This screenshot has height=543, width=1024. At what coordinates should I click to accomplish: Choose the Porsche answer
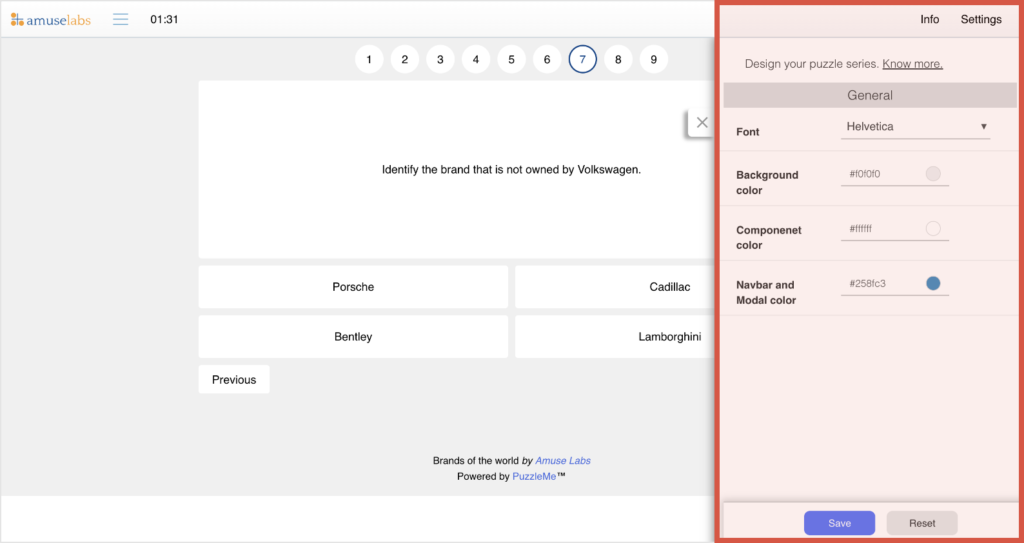point(353,287)
